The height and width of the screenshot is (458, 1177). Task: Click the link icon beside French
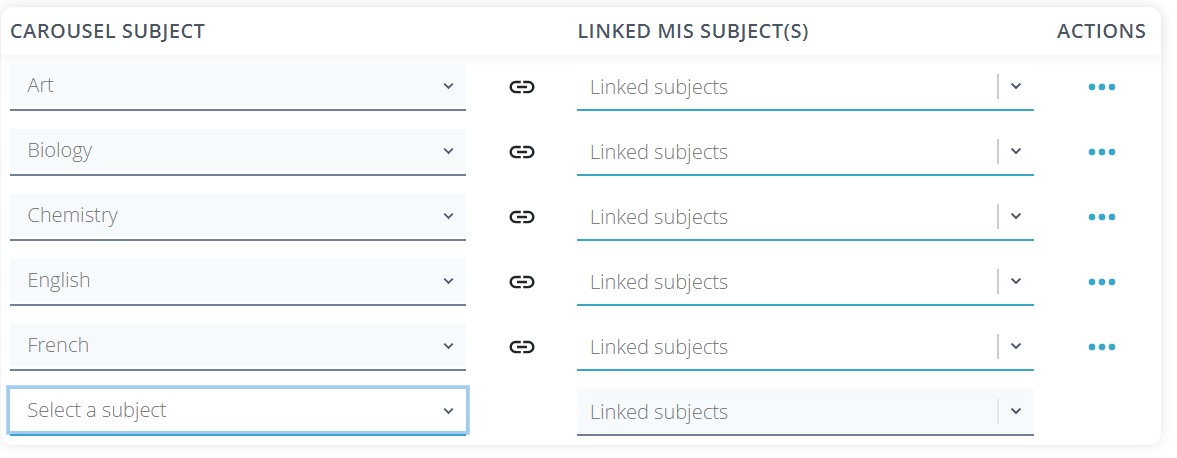521,347
